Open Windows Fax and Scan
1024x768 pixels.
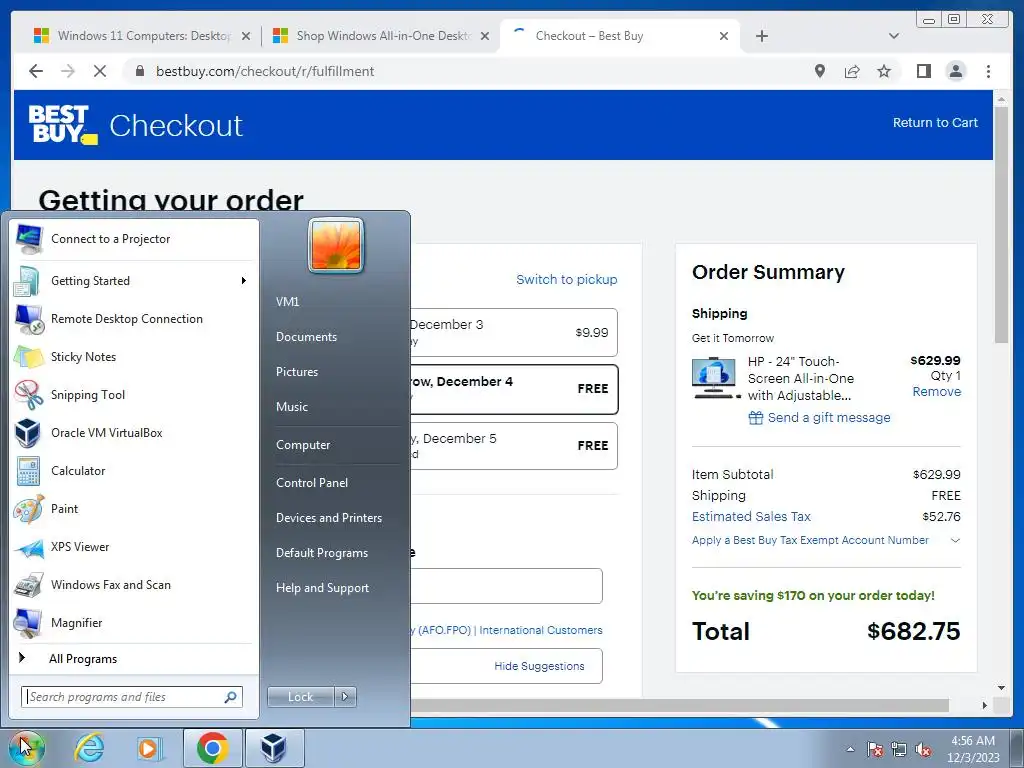click(x=133, y=584)
